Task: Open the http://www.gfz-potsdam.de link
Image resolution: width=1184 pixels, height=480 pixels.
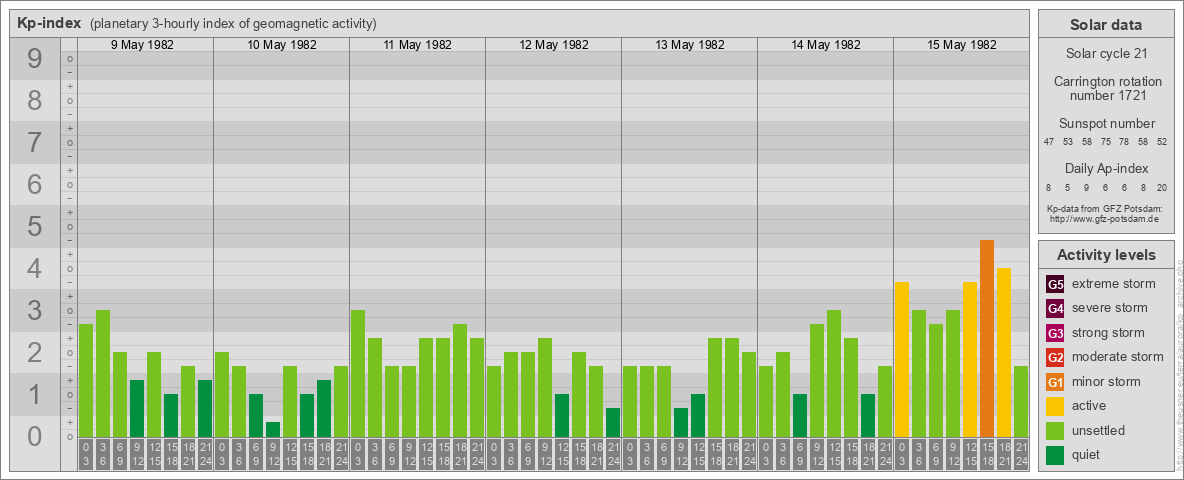Action: (1106, 219)
